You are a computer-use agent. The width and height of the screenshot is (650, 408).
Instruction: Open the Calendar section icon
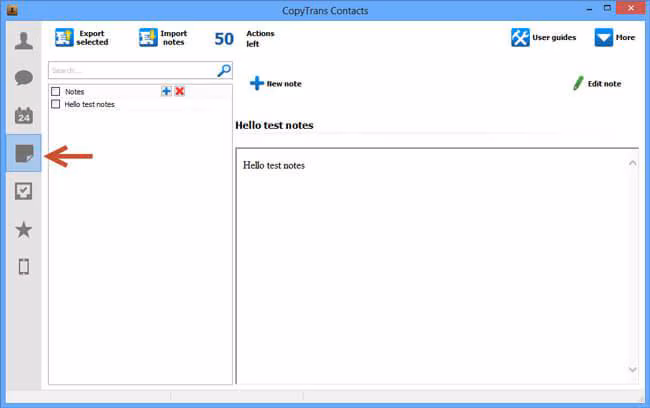[24, 115]
